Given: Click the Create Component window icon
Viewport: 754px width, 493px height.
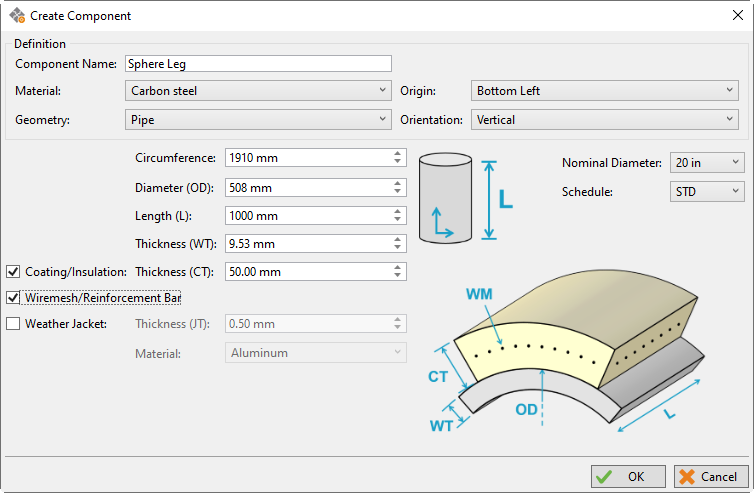Looking at the screenshot, I should point(17,16).
